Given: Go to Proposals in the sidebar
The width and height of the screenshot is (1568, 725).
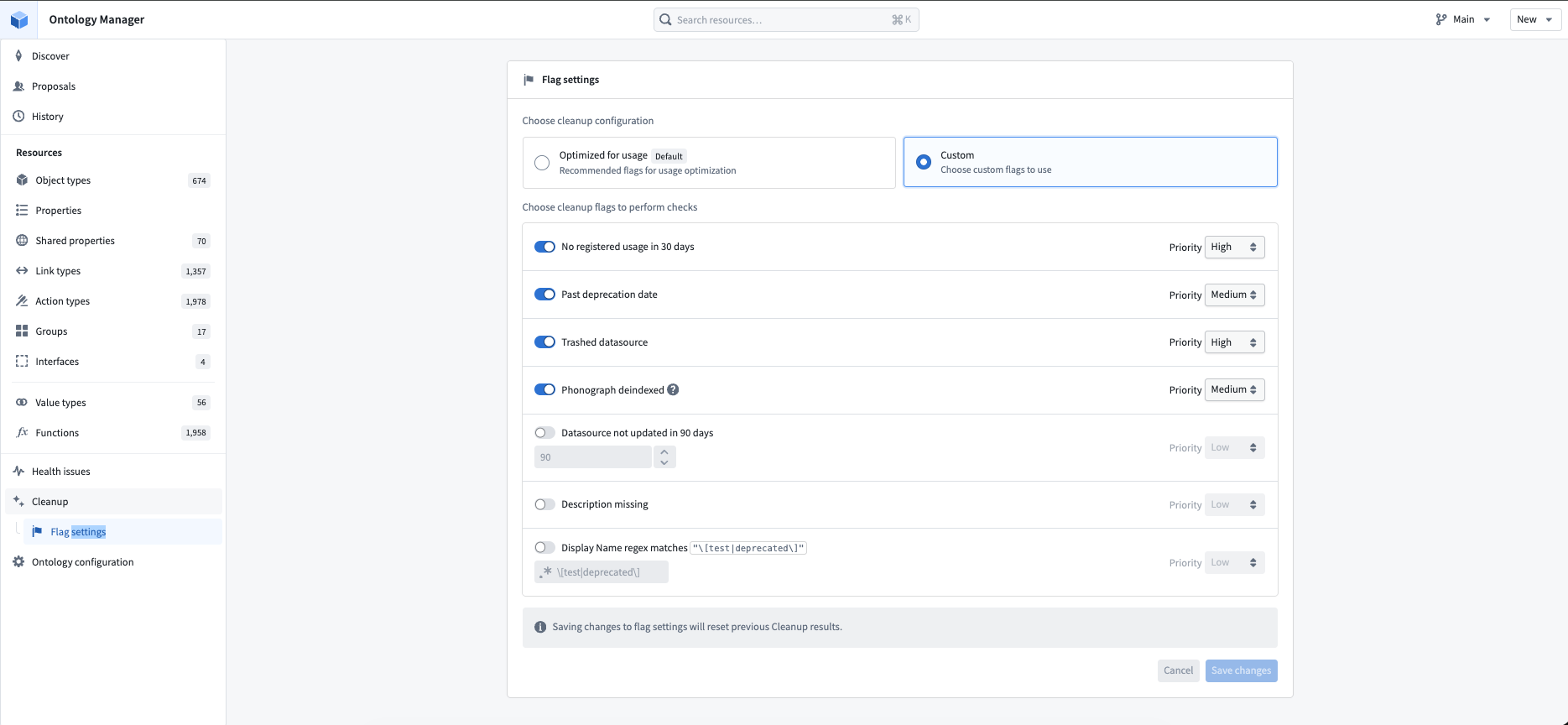Looking at the screenshot, I should click(x=113, y=86).
